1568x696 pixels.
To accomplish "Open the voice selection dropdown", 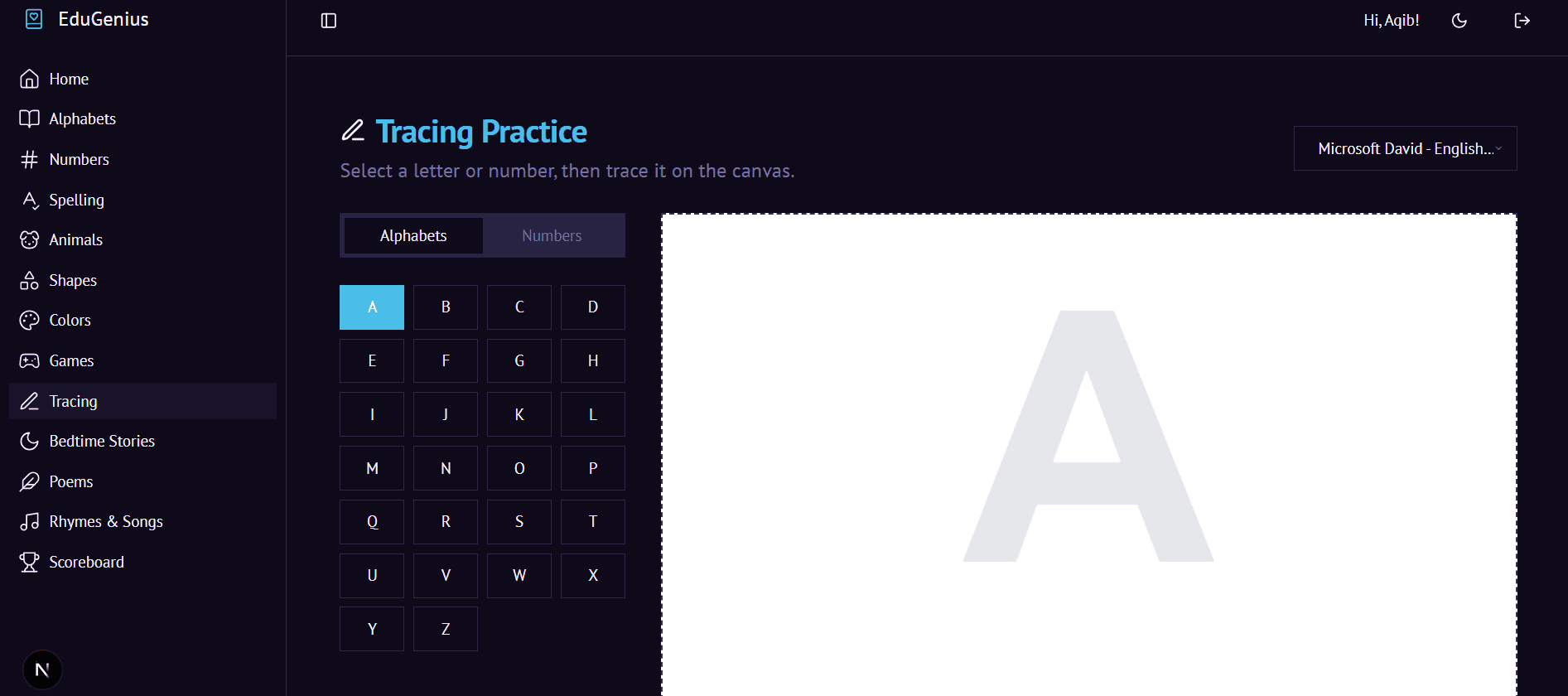I will pos(1405,148).
